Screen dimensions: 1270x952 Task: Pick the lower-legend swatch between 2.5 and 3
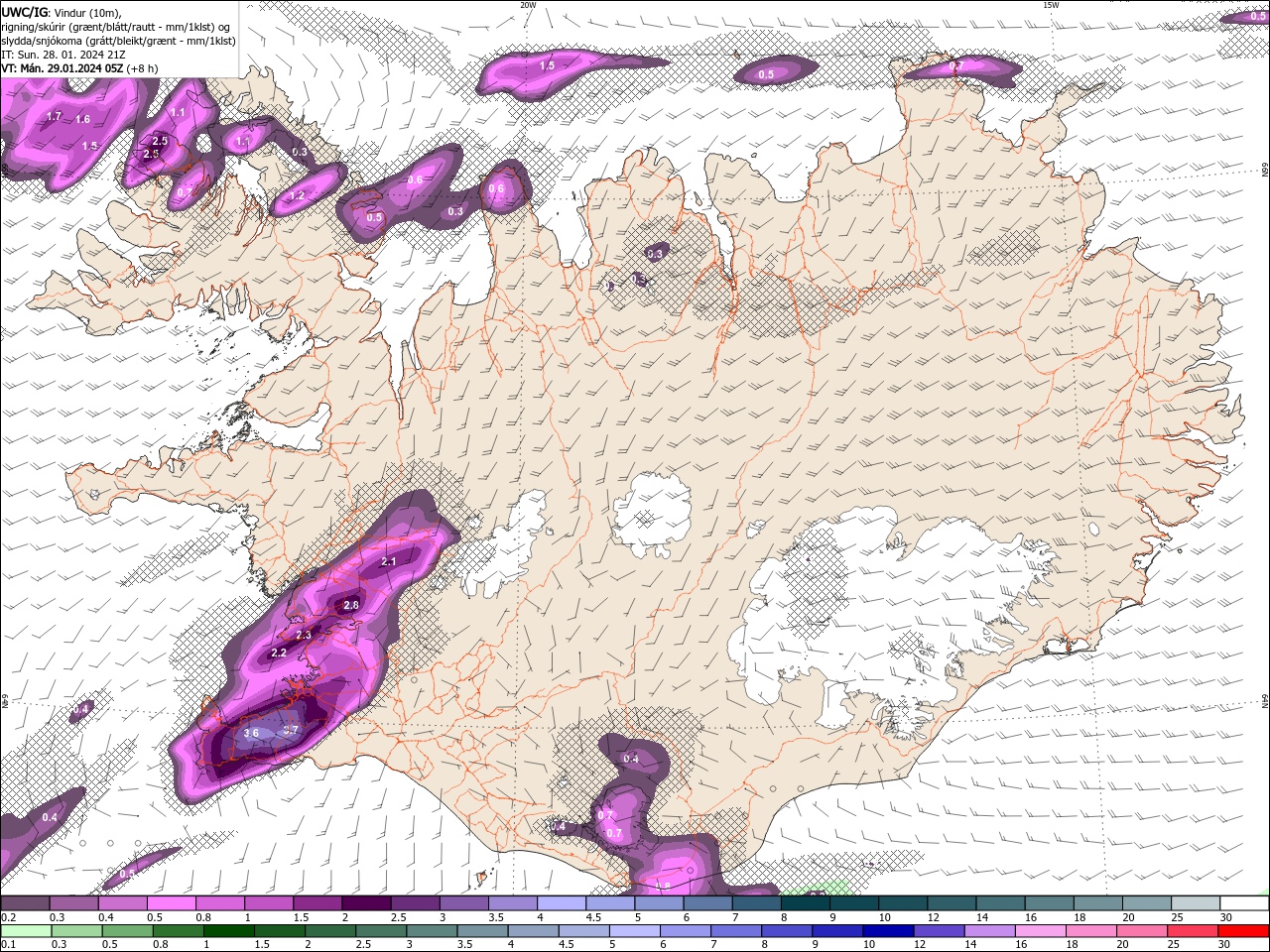tap(381, 931)
